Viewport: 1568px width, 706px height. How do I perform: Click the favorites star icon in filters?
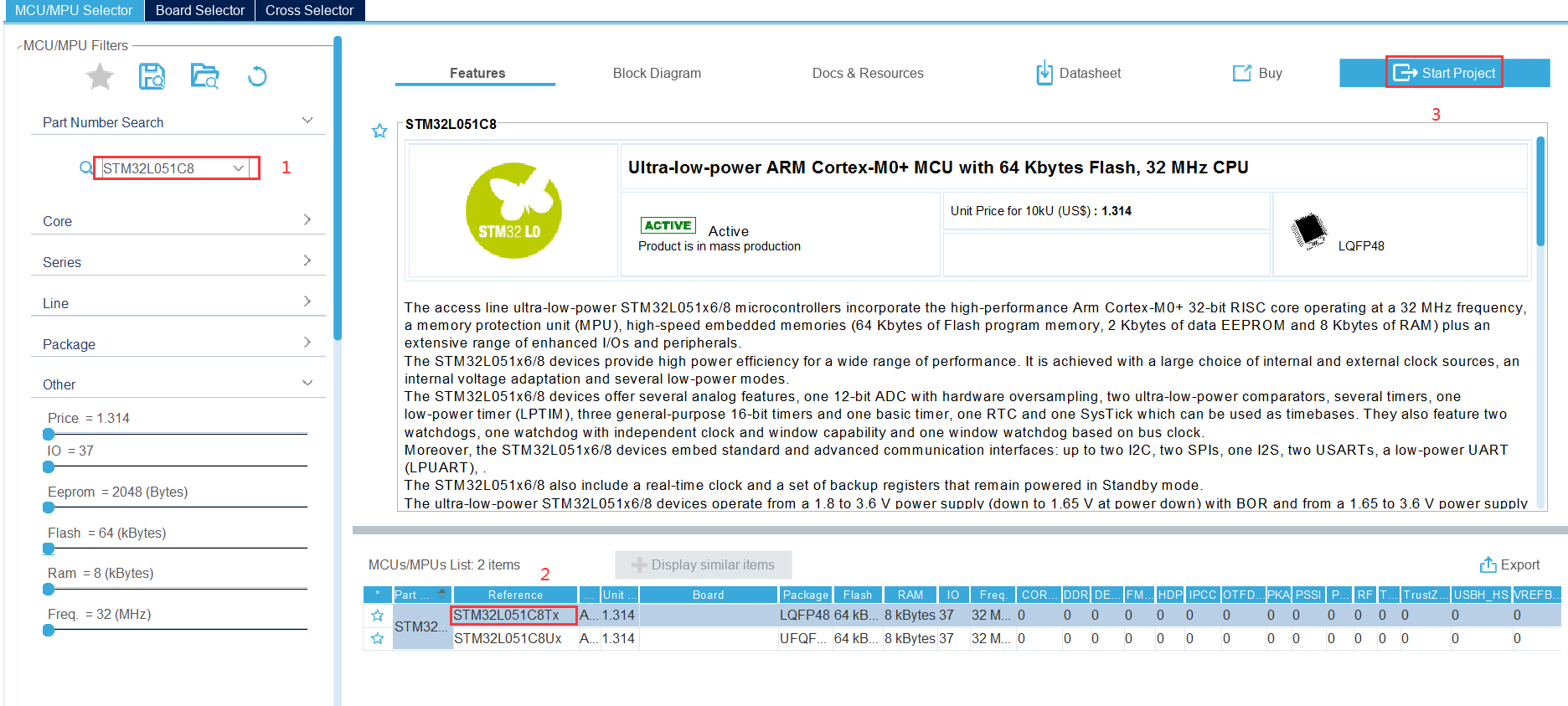(100, 77)
